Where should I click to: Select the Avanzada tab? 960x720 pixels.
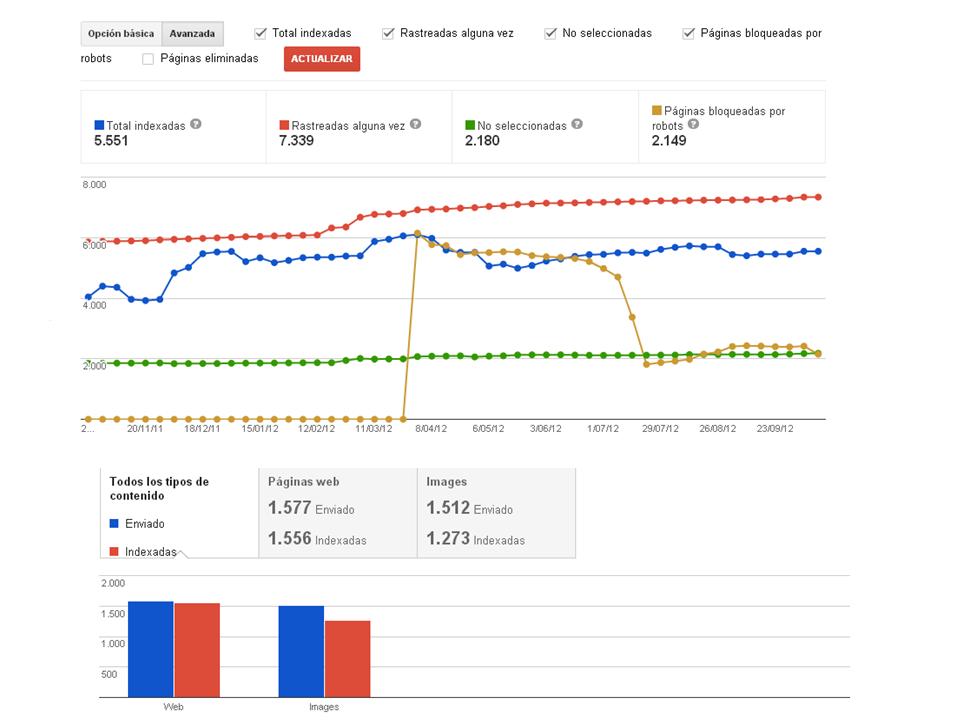tap(192, 33)
